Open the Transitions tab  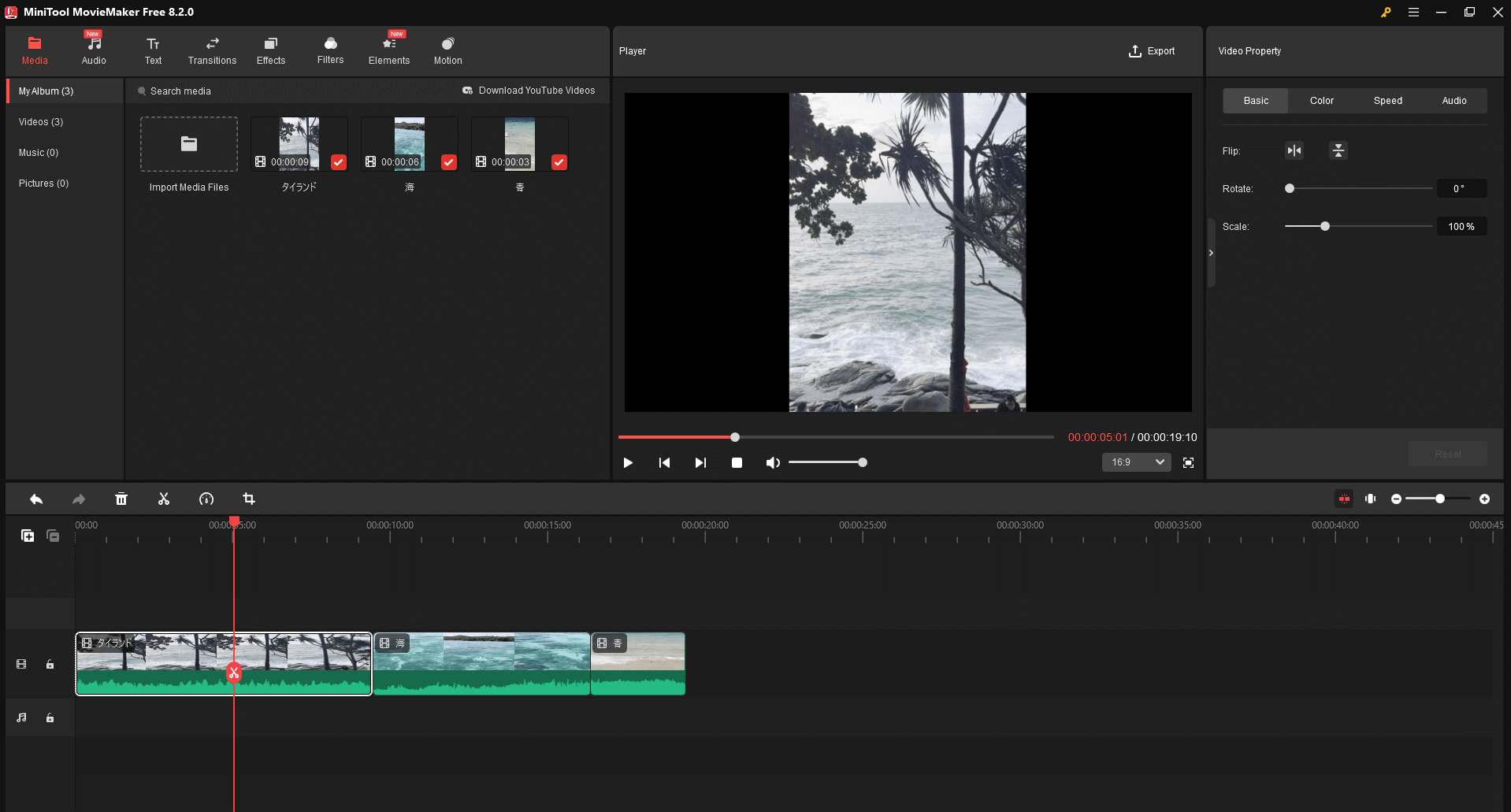(x=212, y=50)
